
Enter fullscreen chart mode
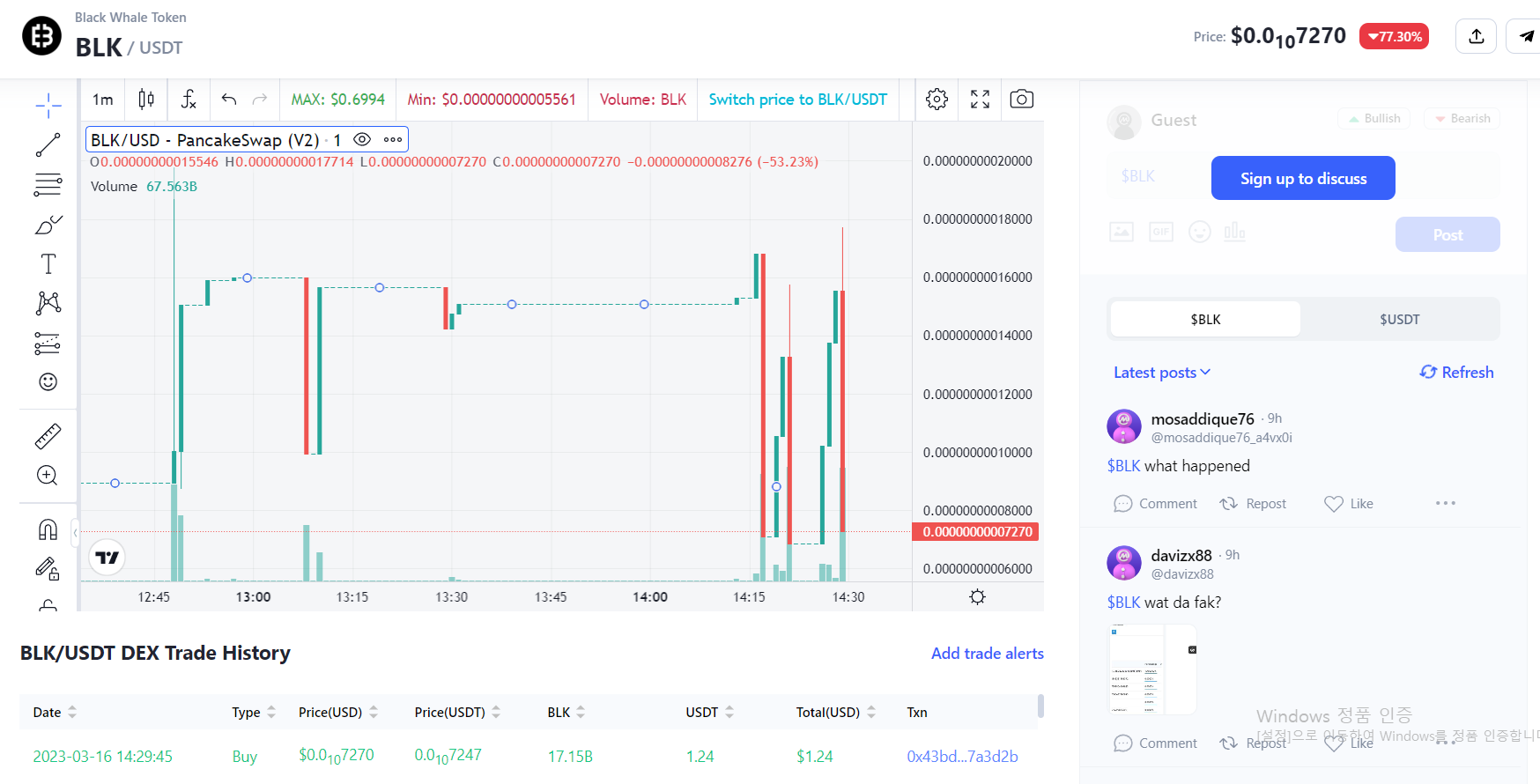[980, 100]
